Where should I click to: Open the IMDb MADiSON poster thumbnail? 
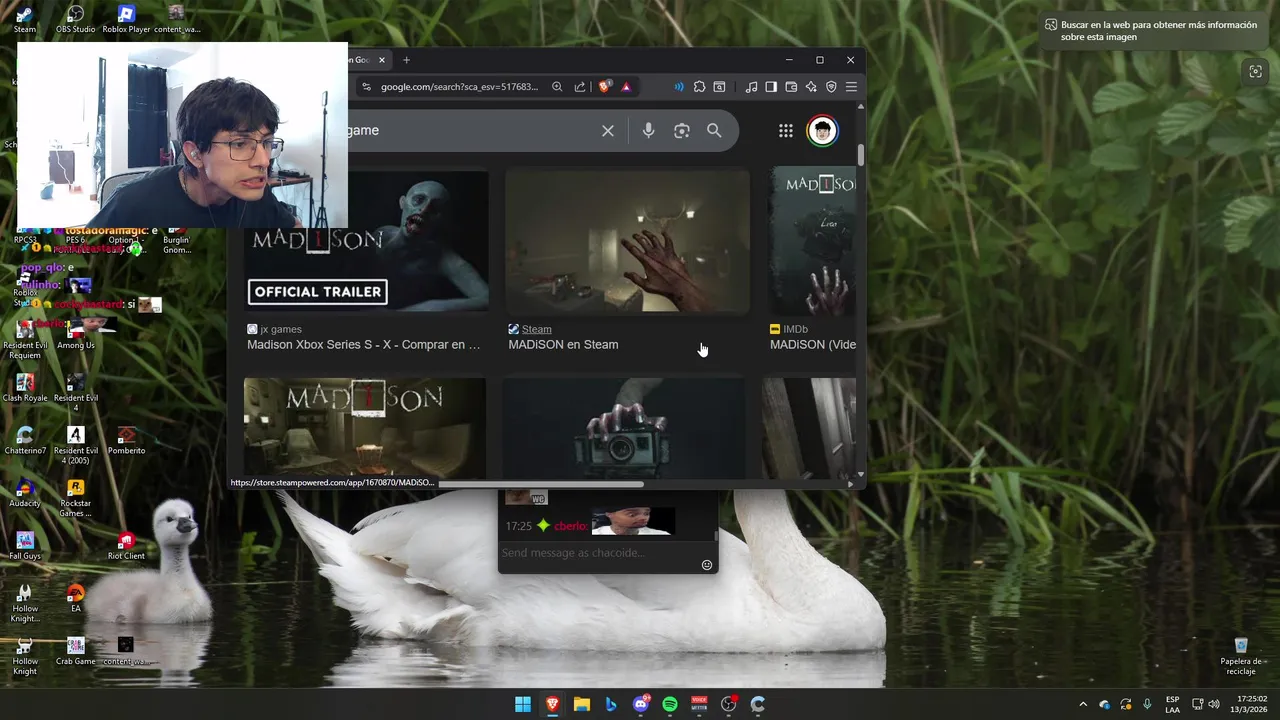pyautogui.click(x=812, y=241)
